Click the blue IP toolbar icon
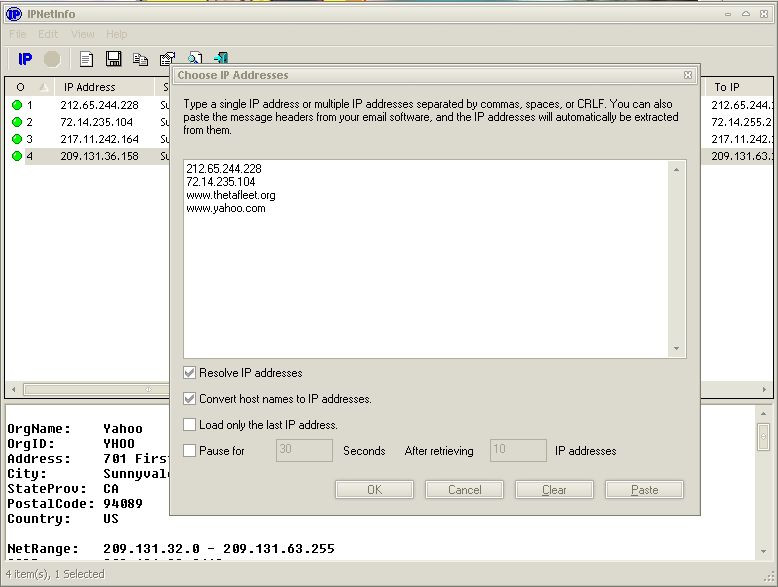Image resolution: width=778 pixels, height=587 pixels. click(25, 59)
